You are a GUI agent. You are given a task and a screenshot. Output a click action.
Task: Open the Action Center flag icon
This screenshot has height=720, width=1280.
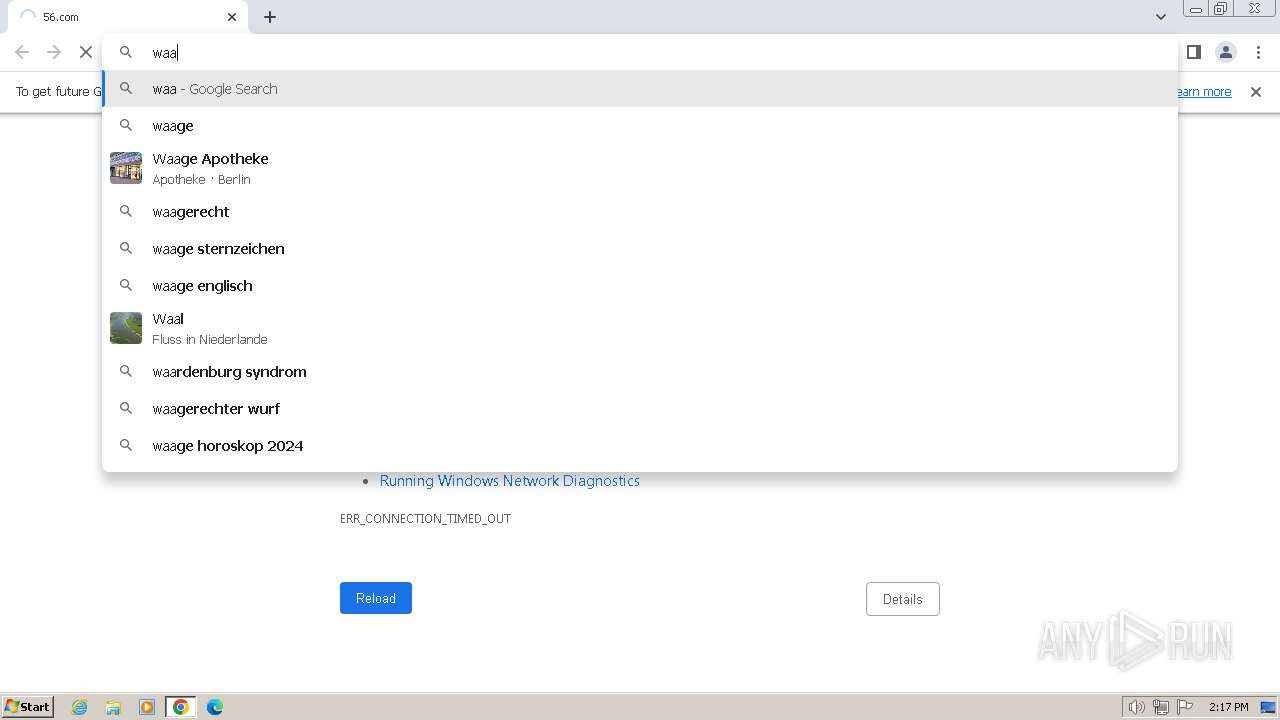pyautogui.click(x=1185, y=707)
